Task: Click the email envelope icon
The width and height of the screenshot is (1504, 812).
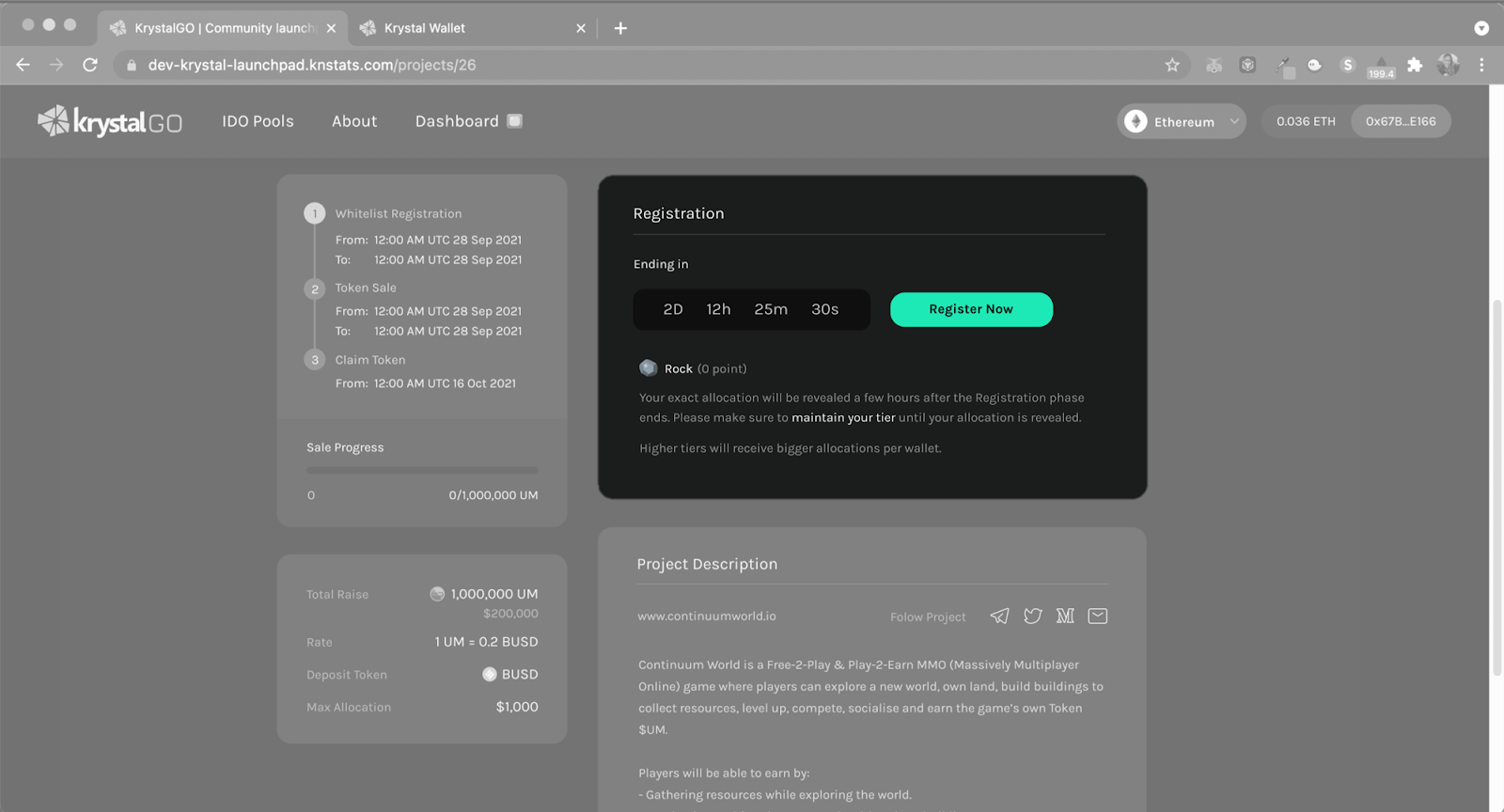Action: click(x=1097, y=616)
